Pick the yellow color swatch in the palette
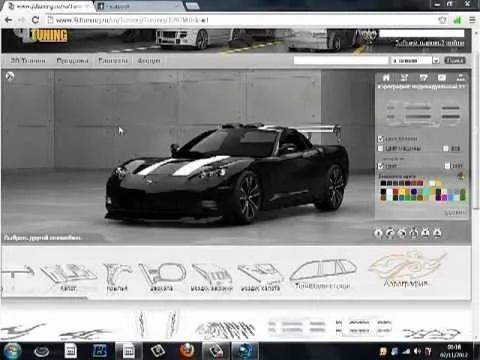 [x=402, y=192]
